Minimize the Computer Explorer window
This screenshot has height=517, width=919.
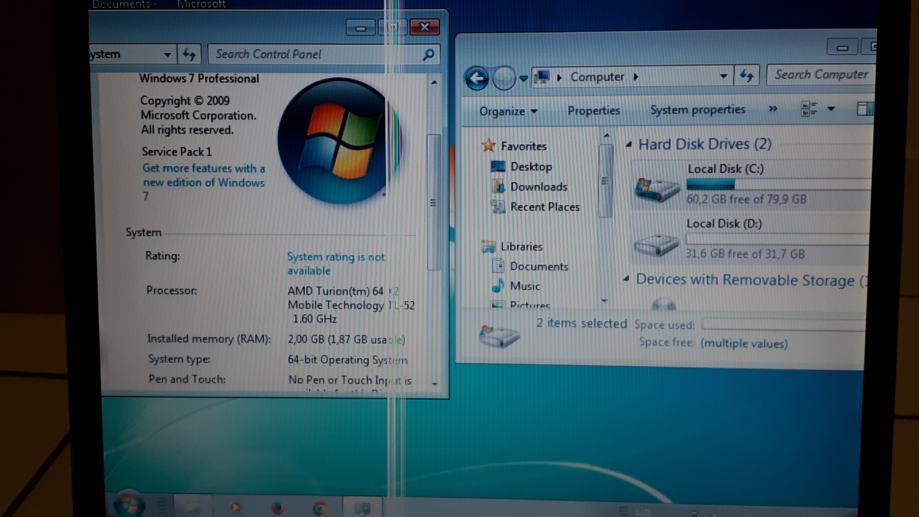pyautogui.click(x=842, y=47)
